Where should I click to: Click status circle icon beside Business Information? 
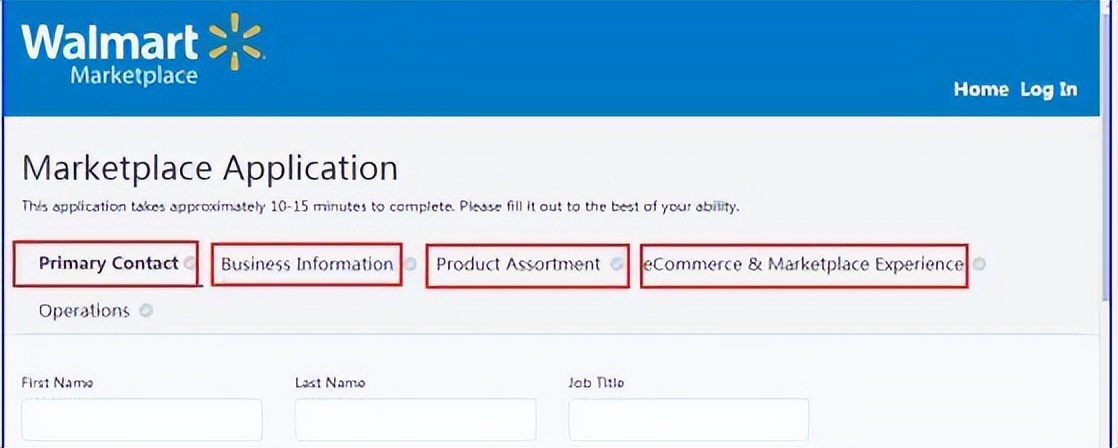coord(410,264)
